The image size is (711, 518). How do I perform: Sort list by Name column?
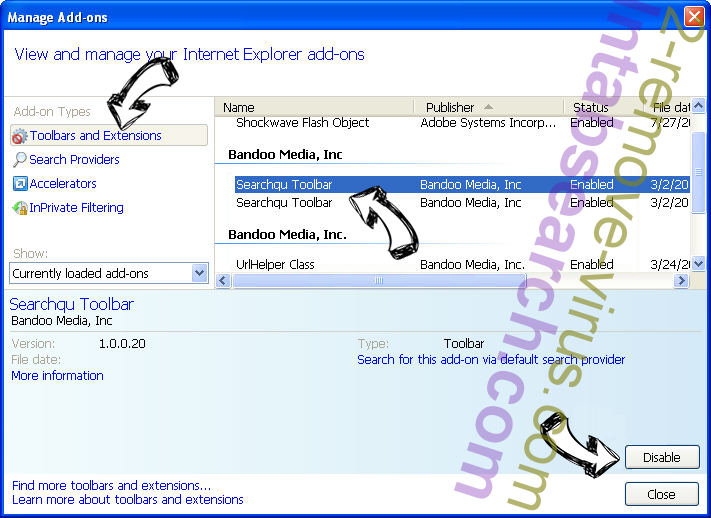click(314, 108)
